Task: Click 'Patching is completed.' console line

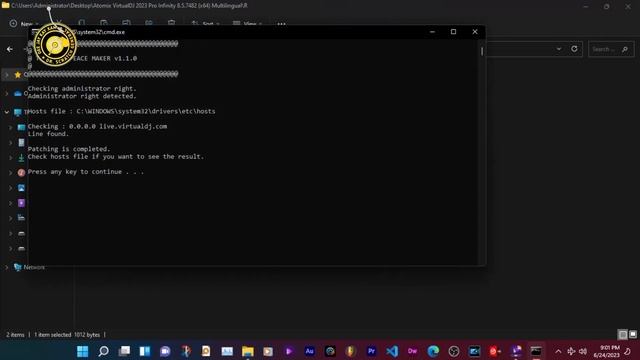Action: coord(69,149)
